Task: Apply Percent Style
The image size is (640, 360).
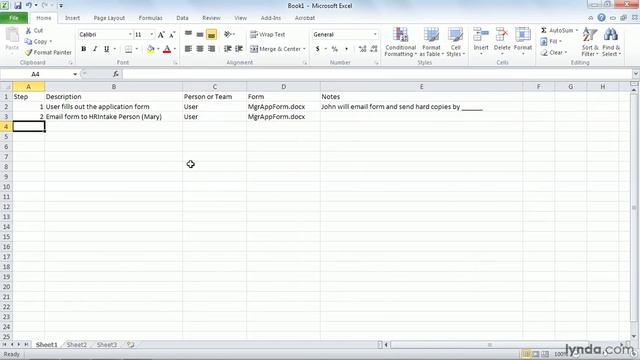Action: (335, 49)
